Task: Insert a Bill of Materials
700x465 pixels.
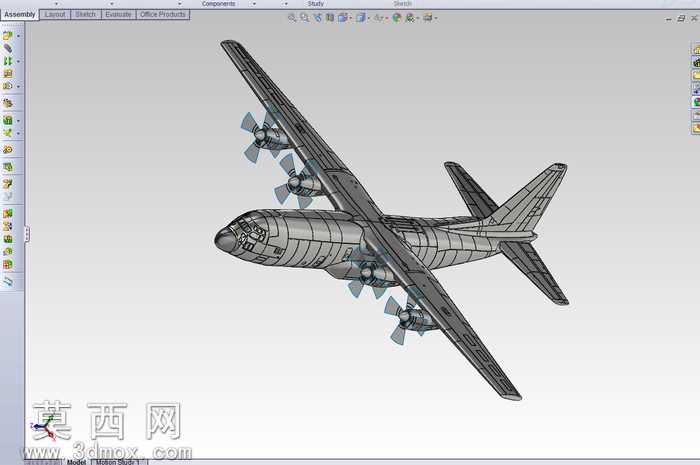Action: (x=8, y=167)
